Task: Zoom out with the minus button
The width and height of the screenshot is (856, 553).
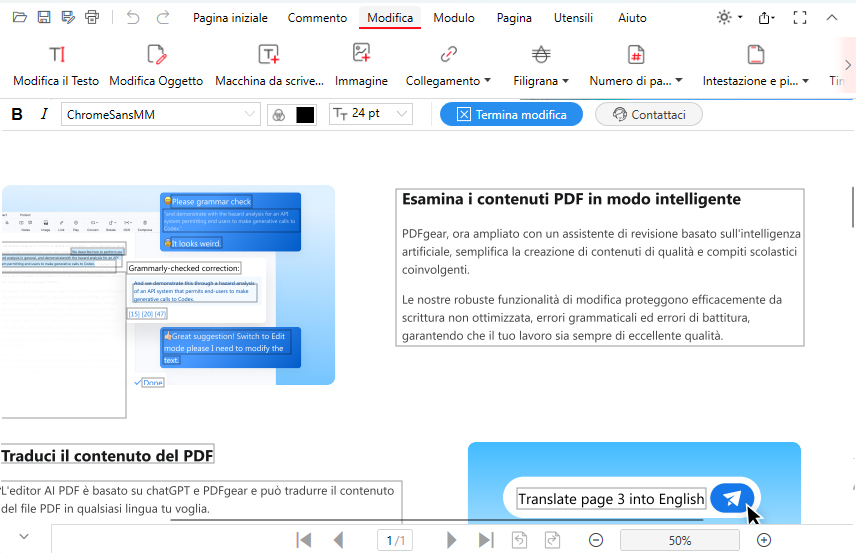Action: (596, 540)
